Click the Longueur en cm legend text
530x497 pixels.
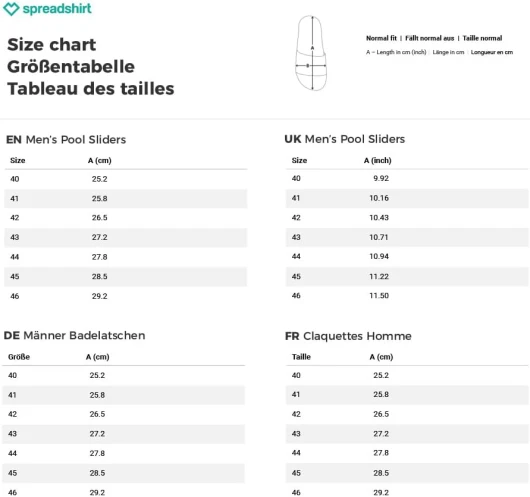click(492, 52)
